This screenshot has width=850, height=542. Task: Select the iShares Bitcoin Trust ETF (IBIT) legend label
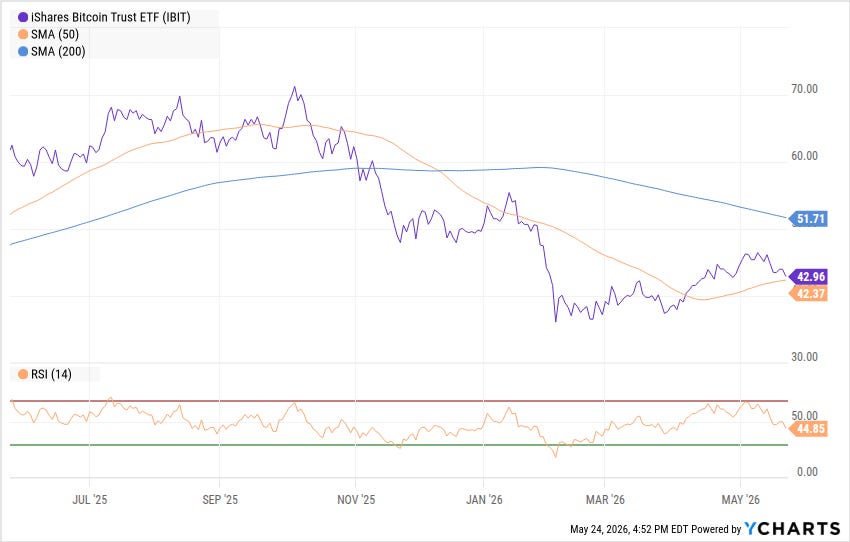tap(111, 17)
